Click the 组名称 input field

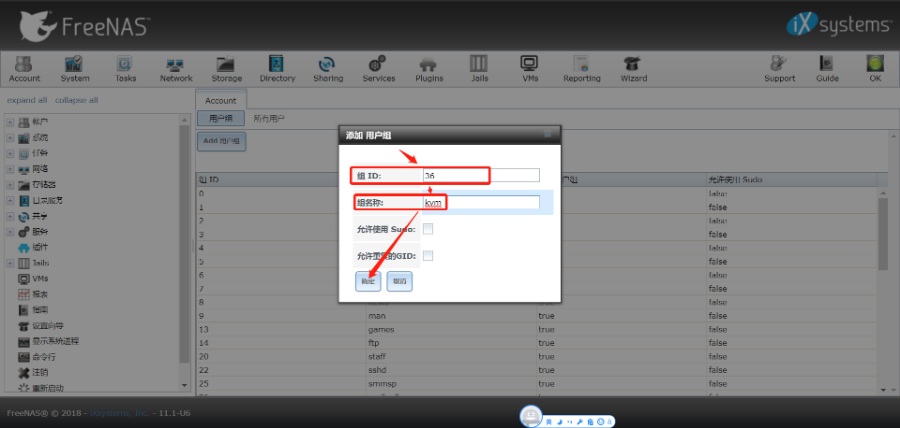481,202
